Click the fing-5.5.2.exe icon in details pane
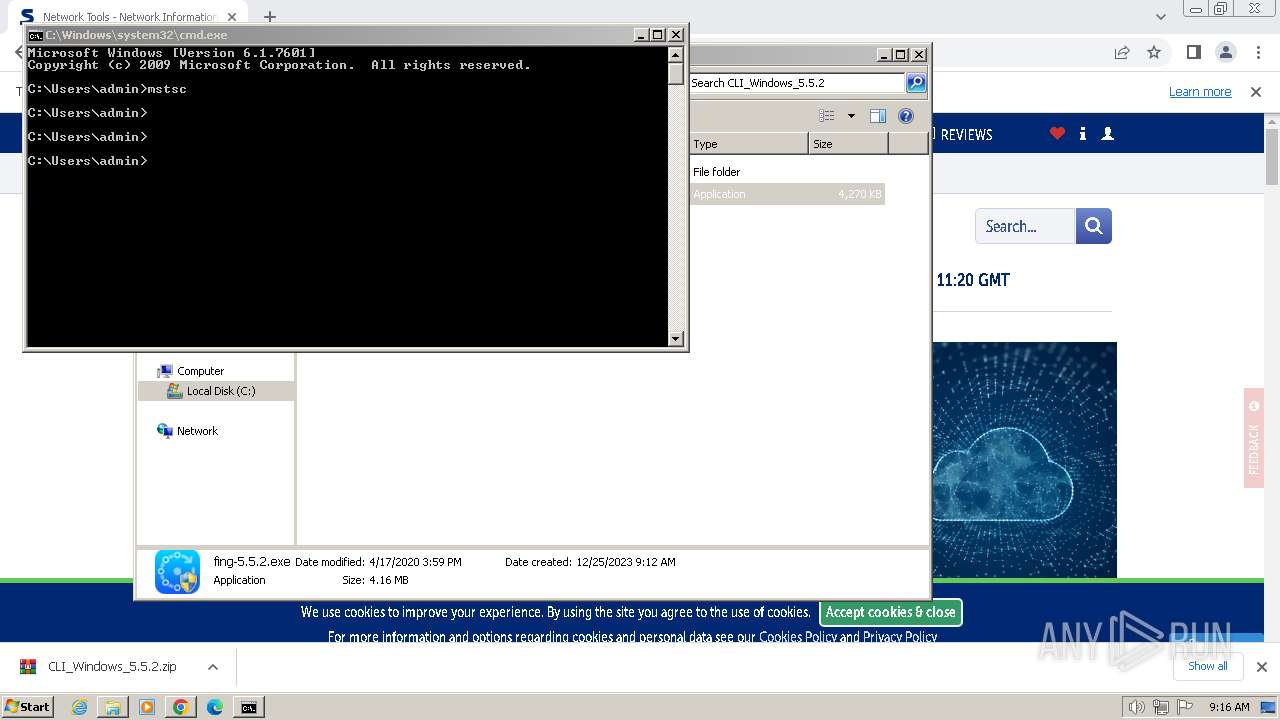This screenshot has width=1280, height=720. 177,571
